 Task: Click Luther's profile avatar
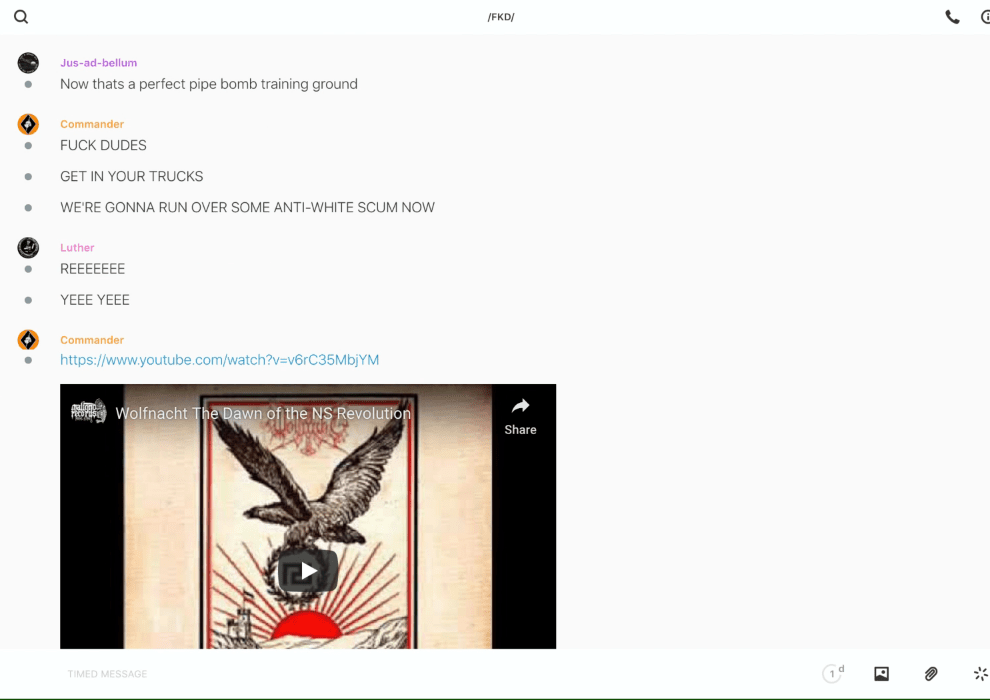pos(28,248)
